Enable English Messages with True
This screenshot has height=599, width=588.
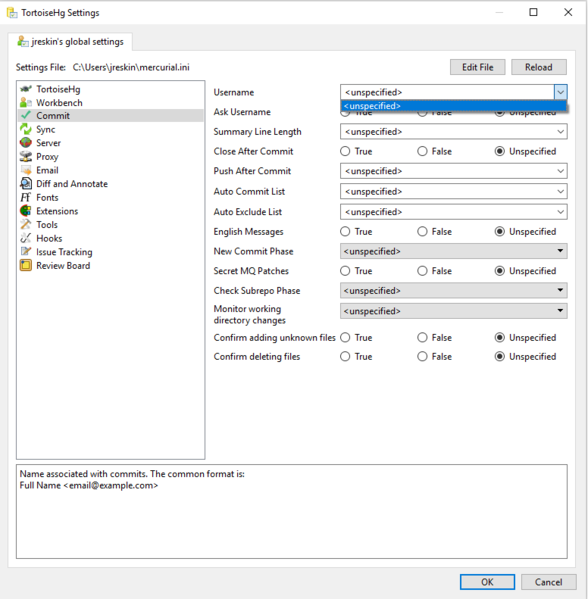345,232
